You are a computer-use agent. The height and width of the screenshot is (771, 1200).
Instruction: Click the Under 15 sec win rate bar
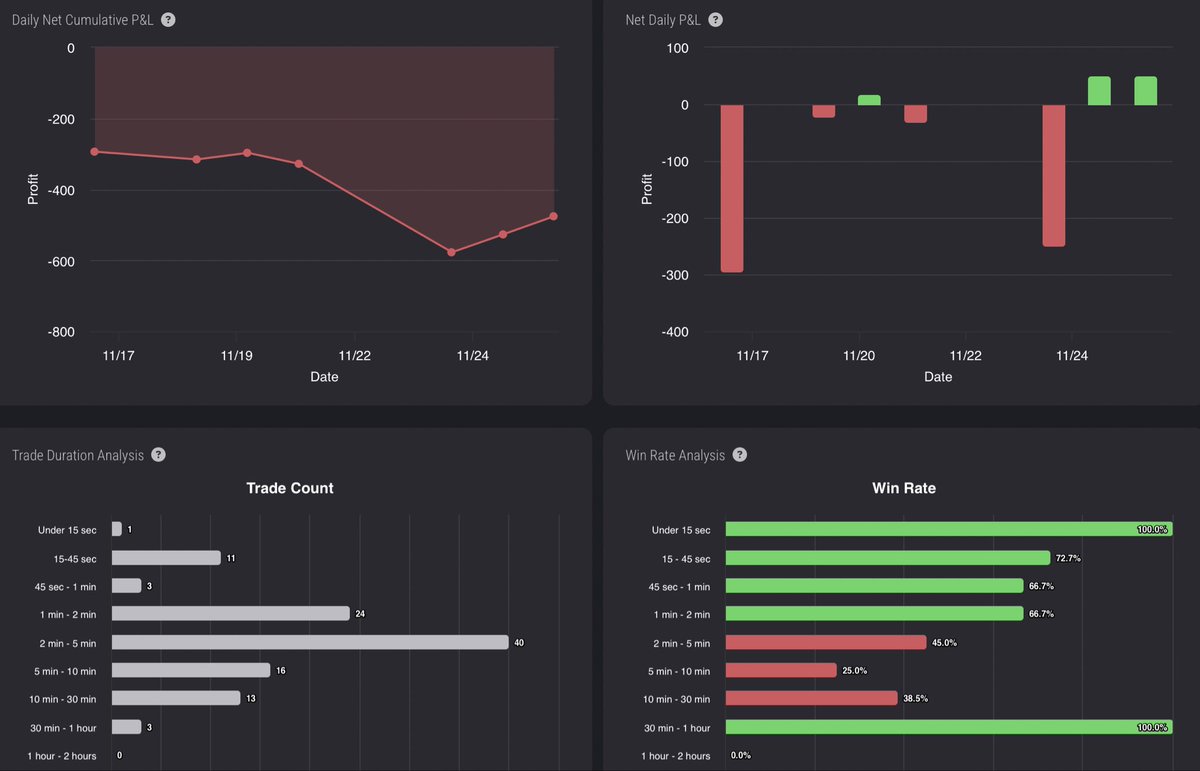tap(948, 529)
